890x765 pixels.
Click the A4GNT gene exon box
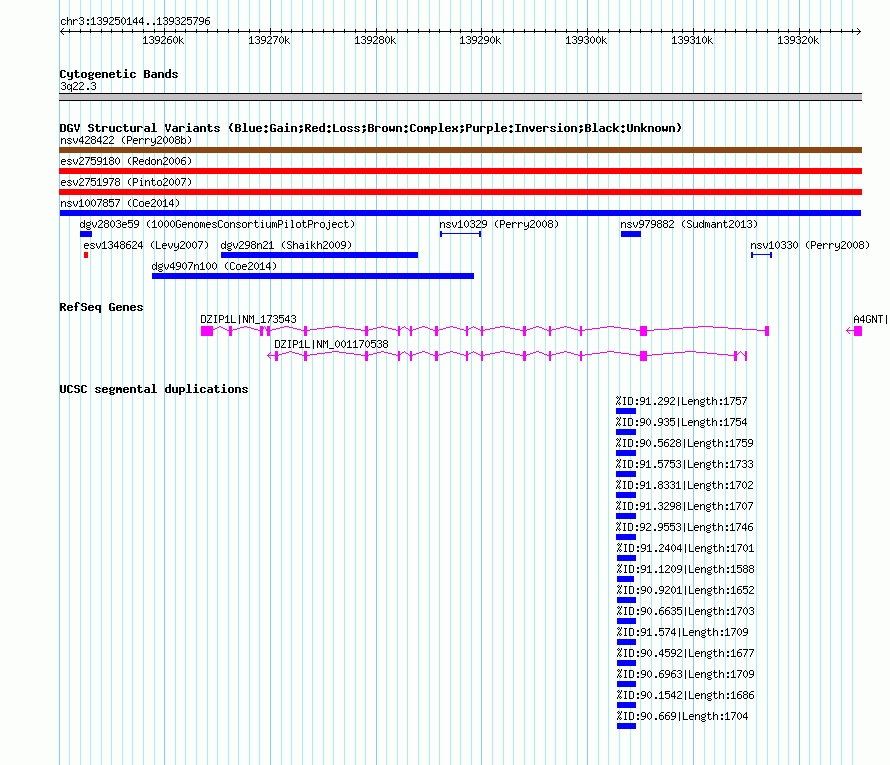[858, 331]
